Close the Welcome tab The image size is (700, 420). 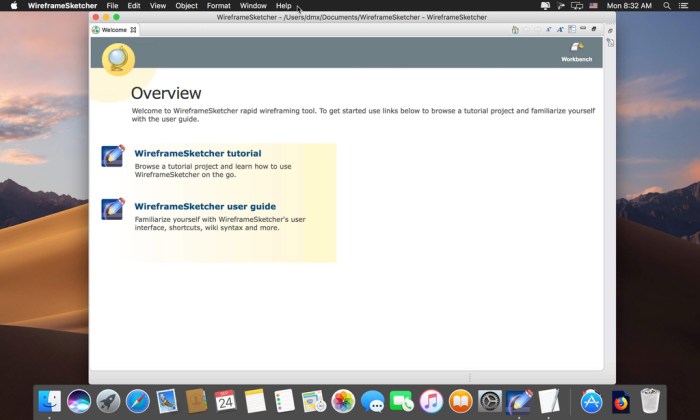[133, 30]
